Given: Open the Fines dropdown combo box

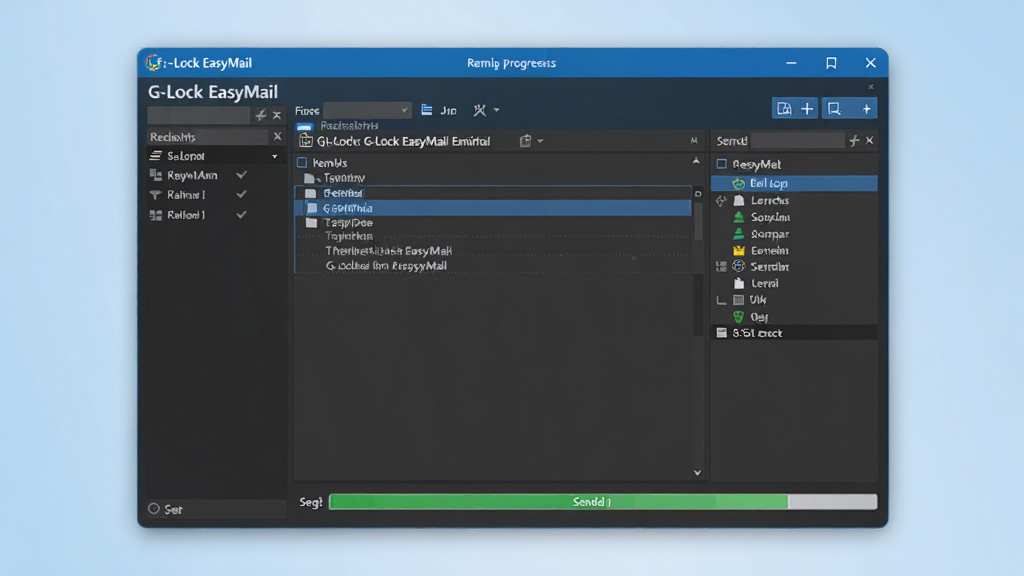Looking at the screenshot, I should [x=367, y=110].
